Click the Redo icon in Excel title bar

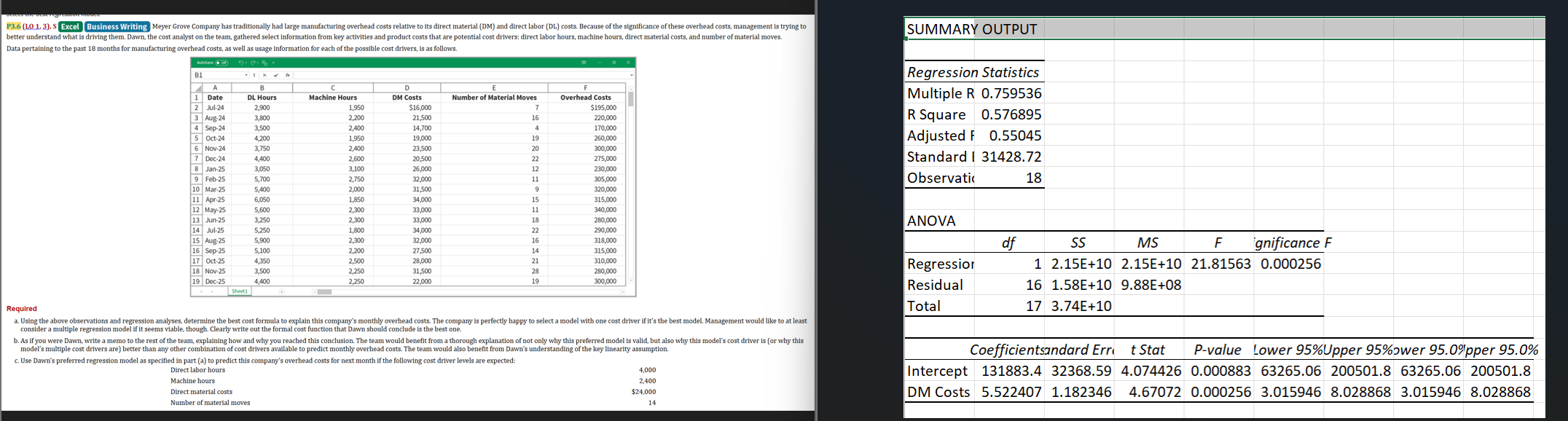point(253,63)
